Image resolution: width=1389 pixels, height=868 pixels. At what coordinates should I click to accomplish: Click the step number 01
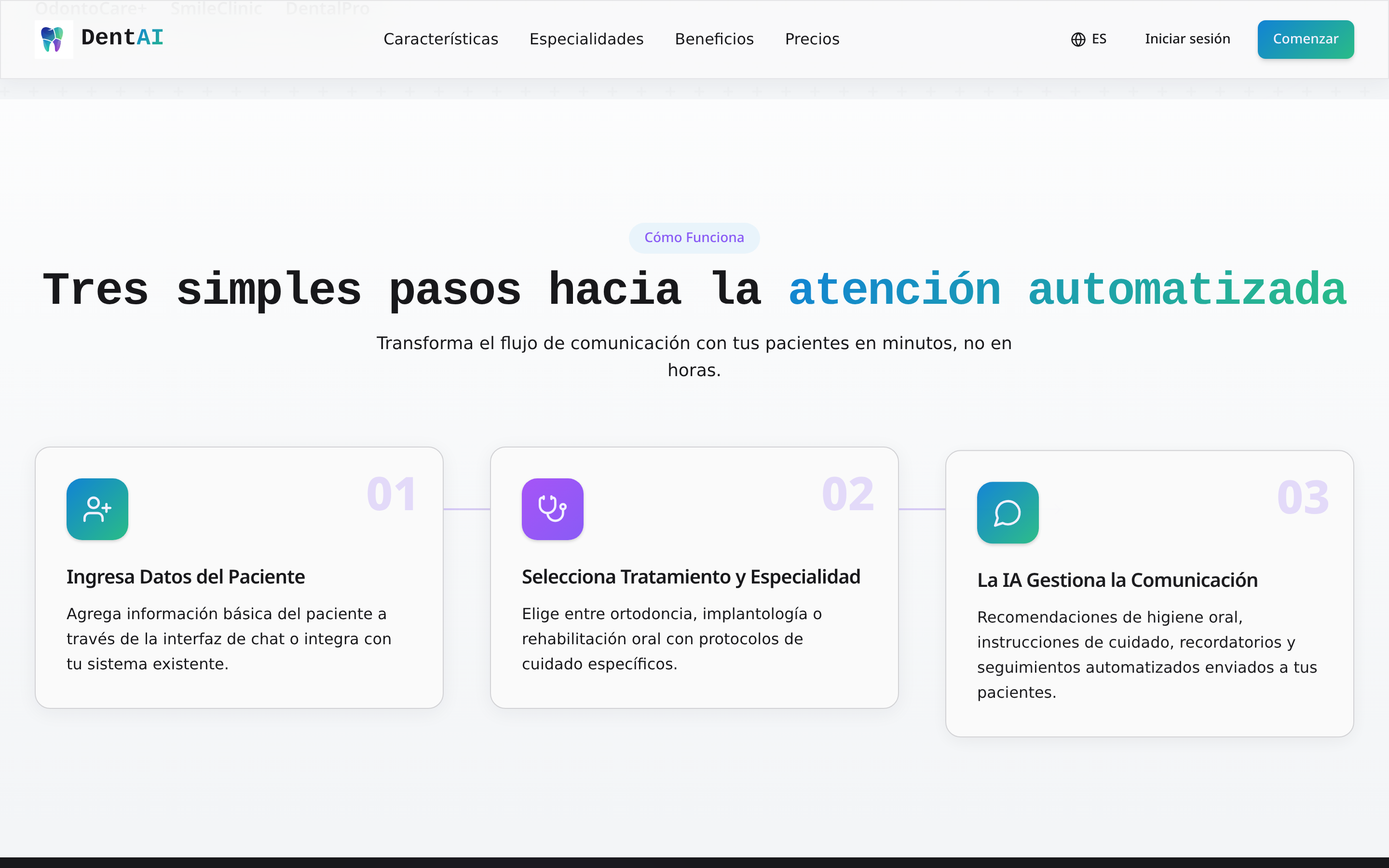coord(392,494)
